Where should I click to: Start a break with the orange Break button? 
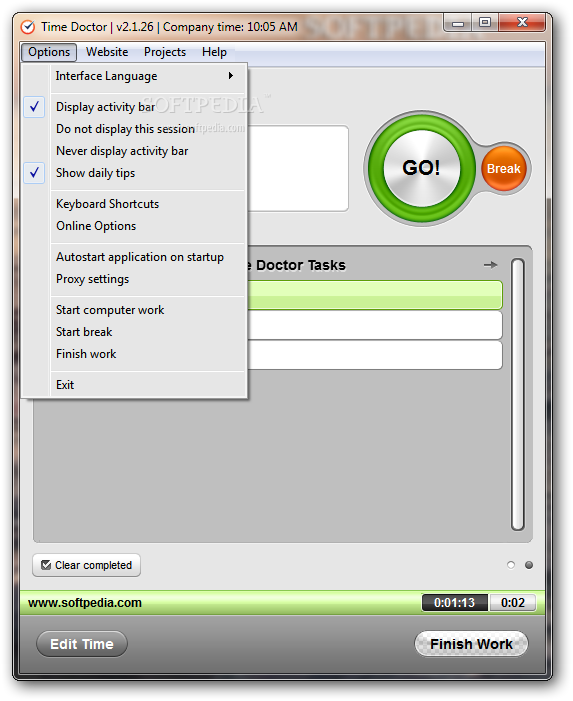tap(504, 169)
